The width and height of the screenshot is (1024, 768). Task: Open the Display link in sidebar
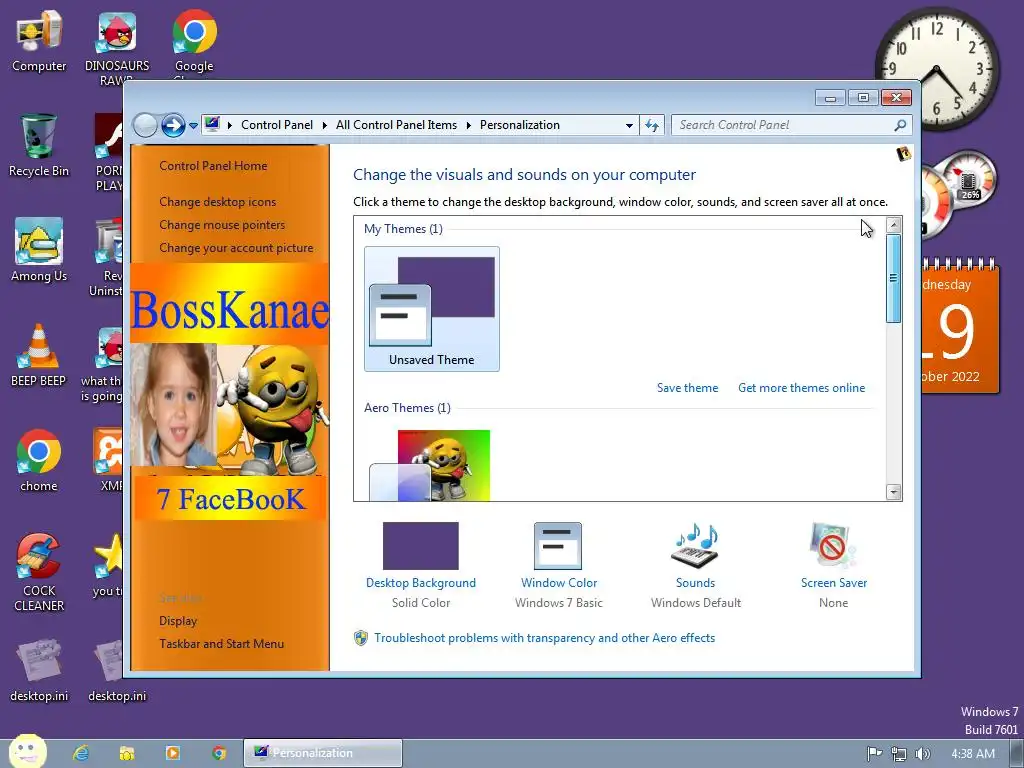[178, 621]
